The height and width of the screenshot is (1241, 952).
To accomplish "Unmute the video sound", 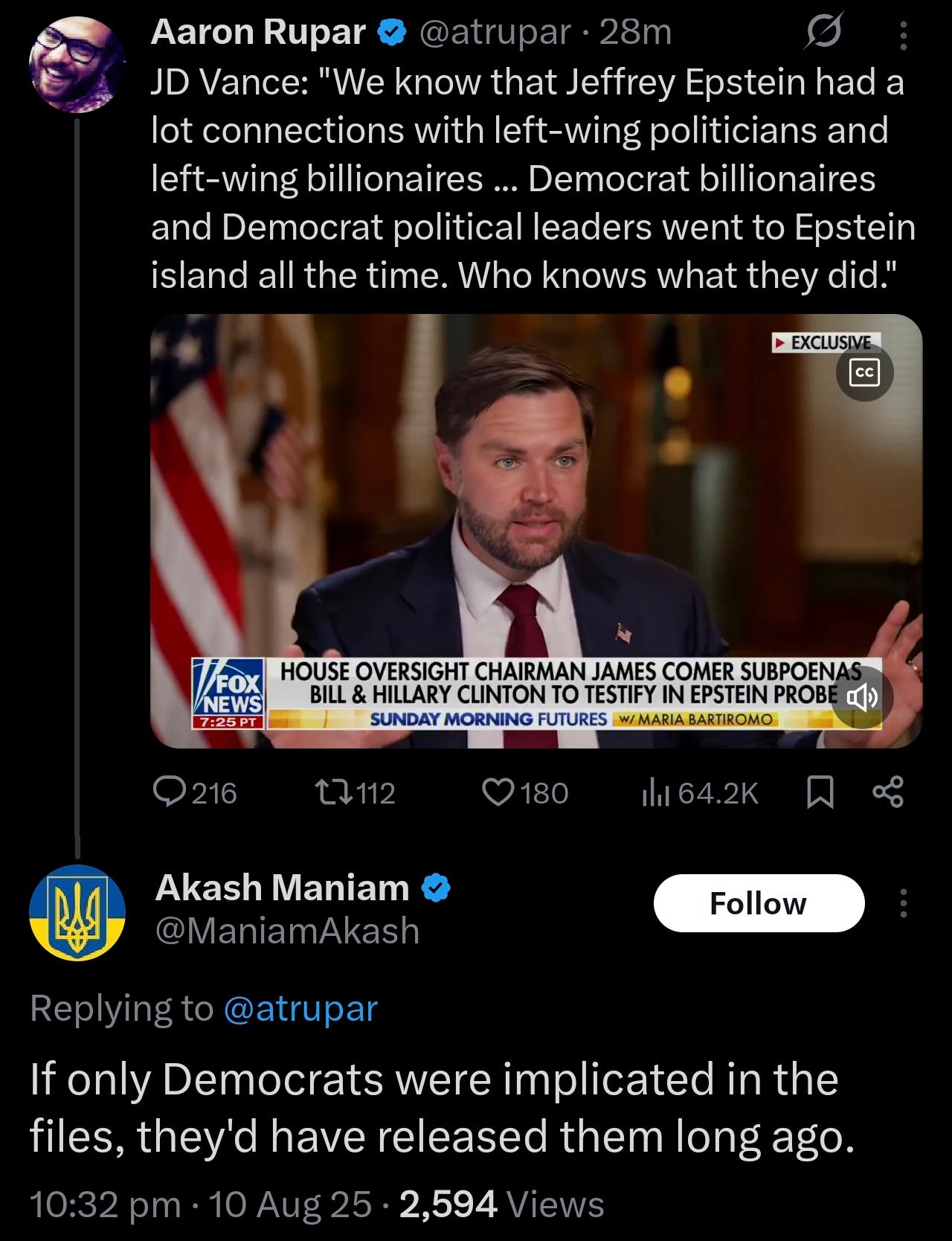I will coord(861,698).
